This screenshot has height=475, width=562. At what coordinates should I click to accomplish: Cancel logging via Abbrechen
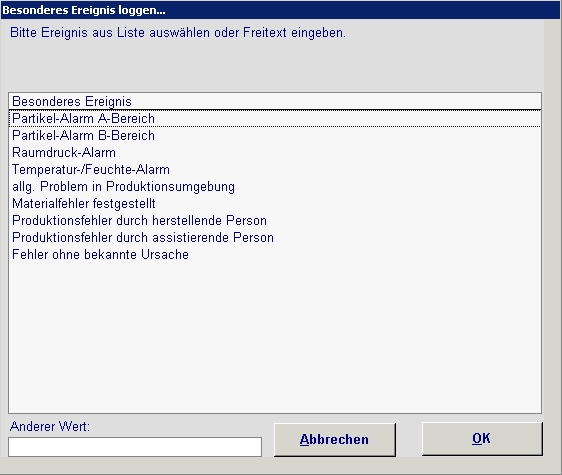335,440
